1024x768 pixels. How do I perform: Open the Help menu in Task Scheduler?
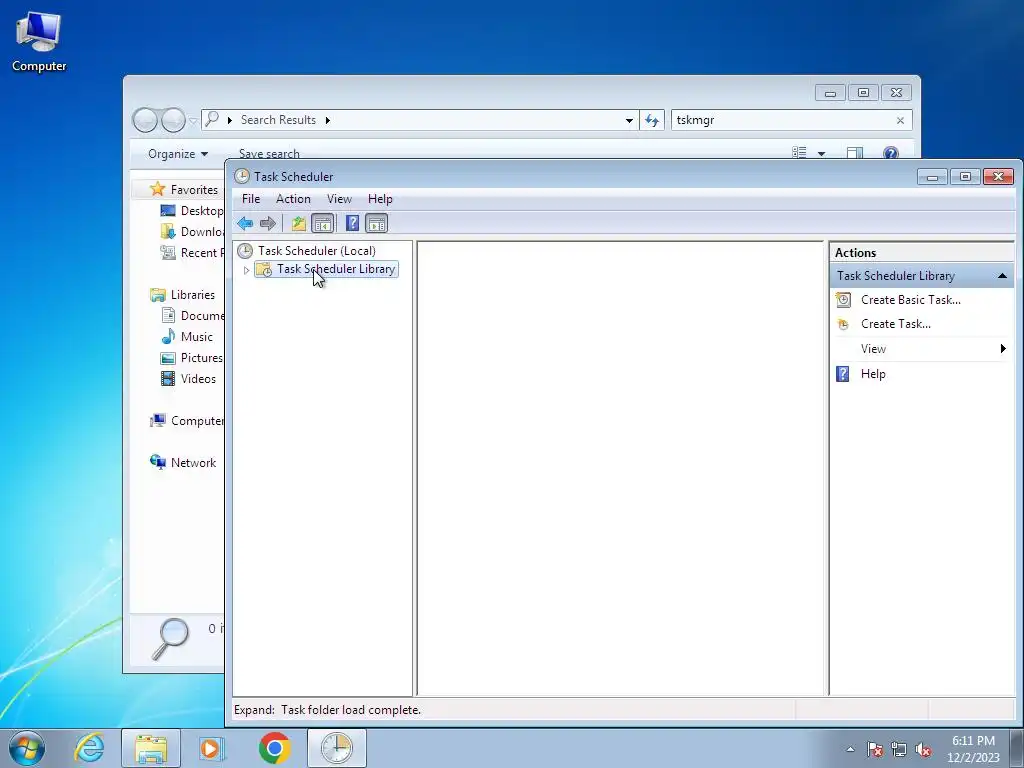[380, 199]
